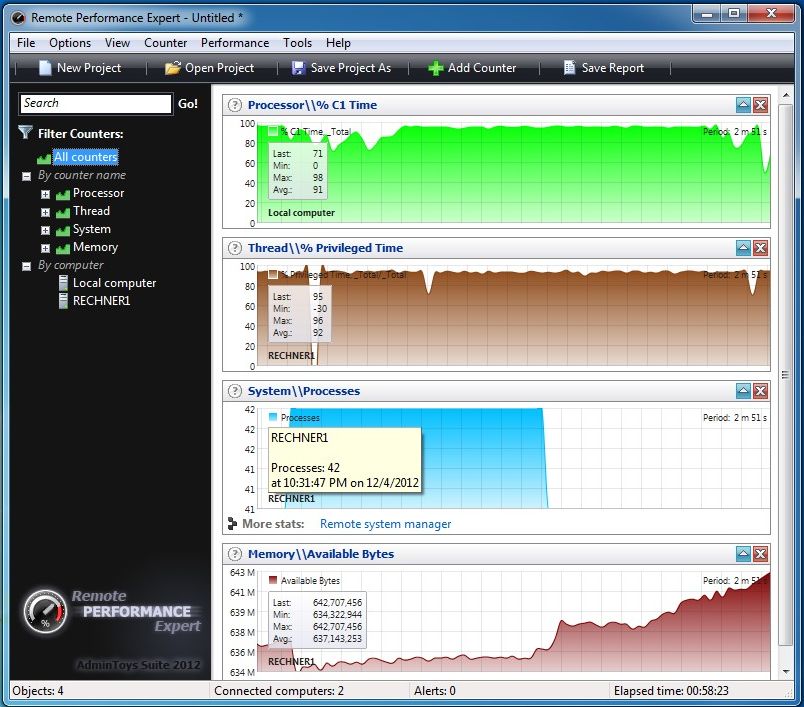Click Connected computers: 2 in status bar
Viewport: 804px width, 707px height.
[279, 691]
